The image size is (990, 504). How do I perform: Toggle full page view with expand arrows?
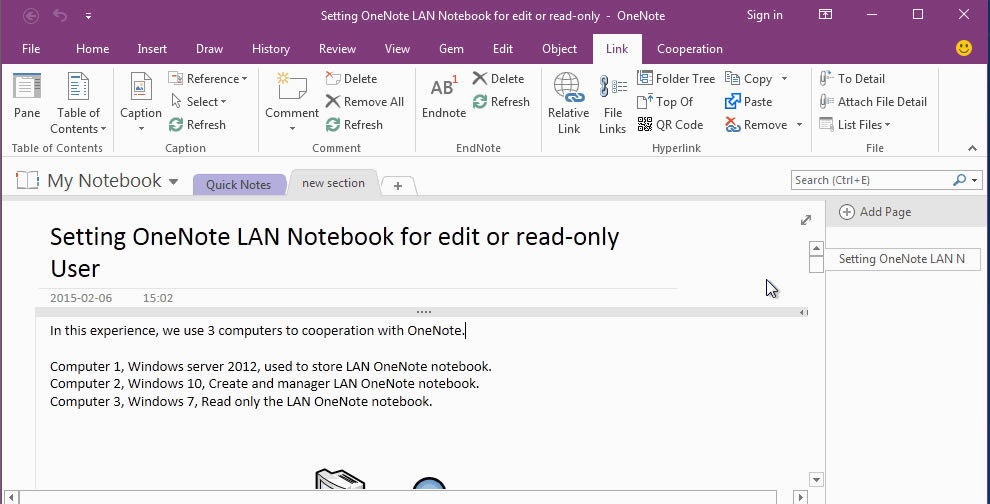(x=806, y=220)
